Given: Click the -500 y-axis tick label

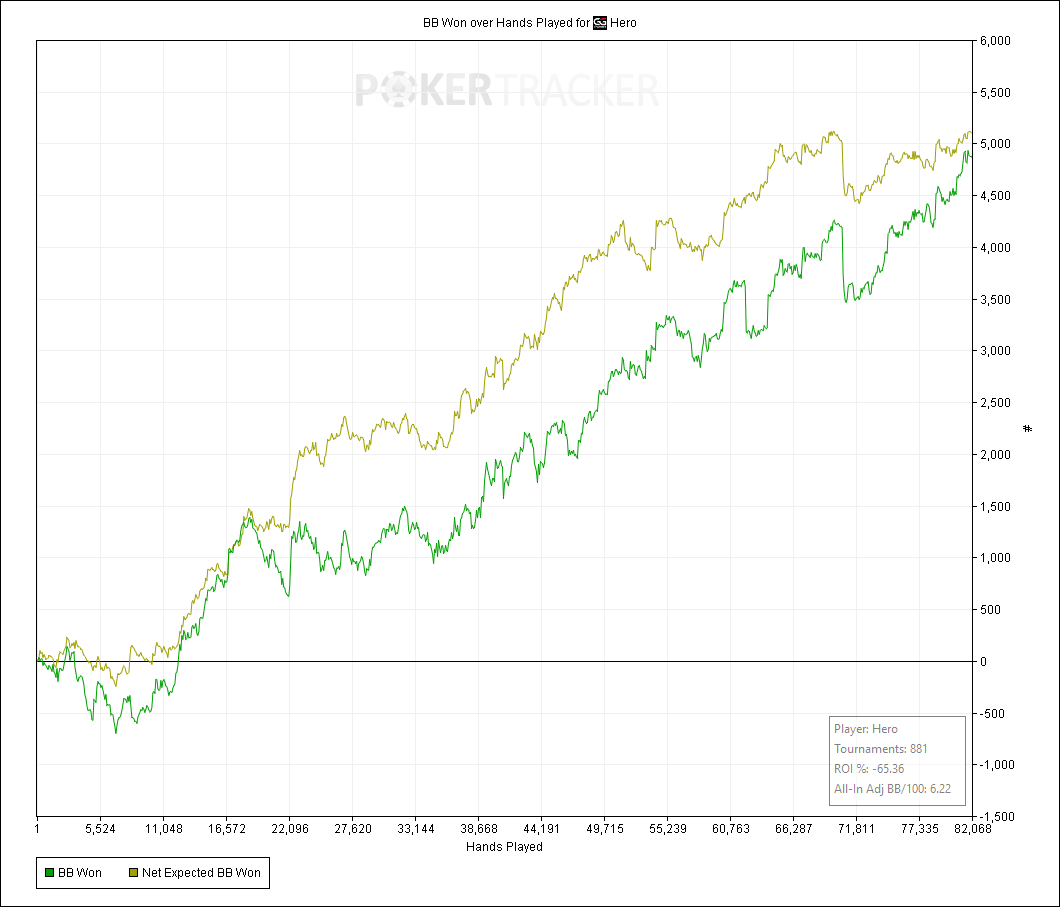Looking at the screenshot, I should [992, 714].
